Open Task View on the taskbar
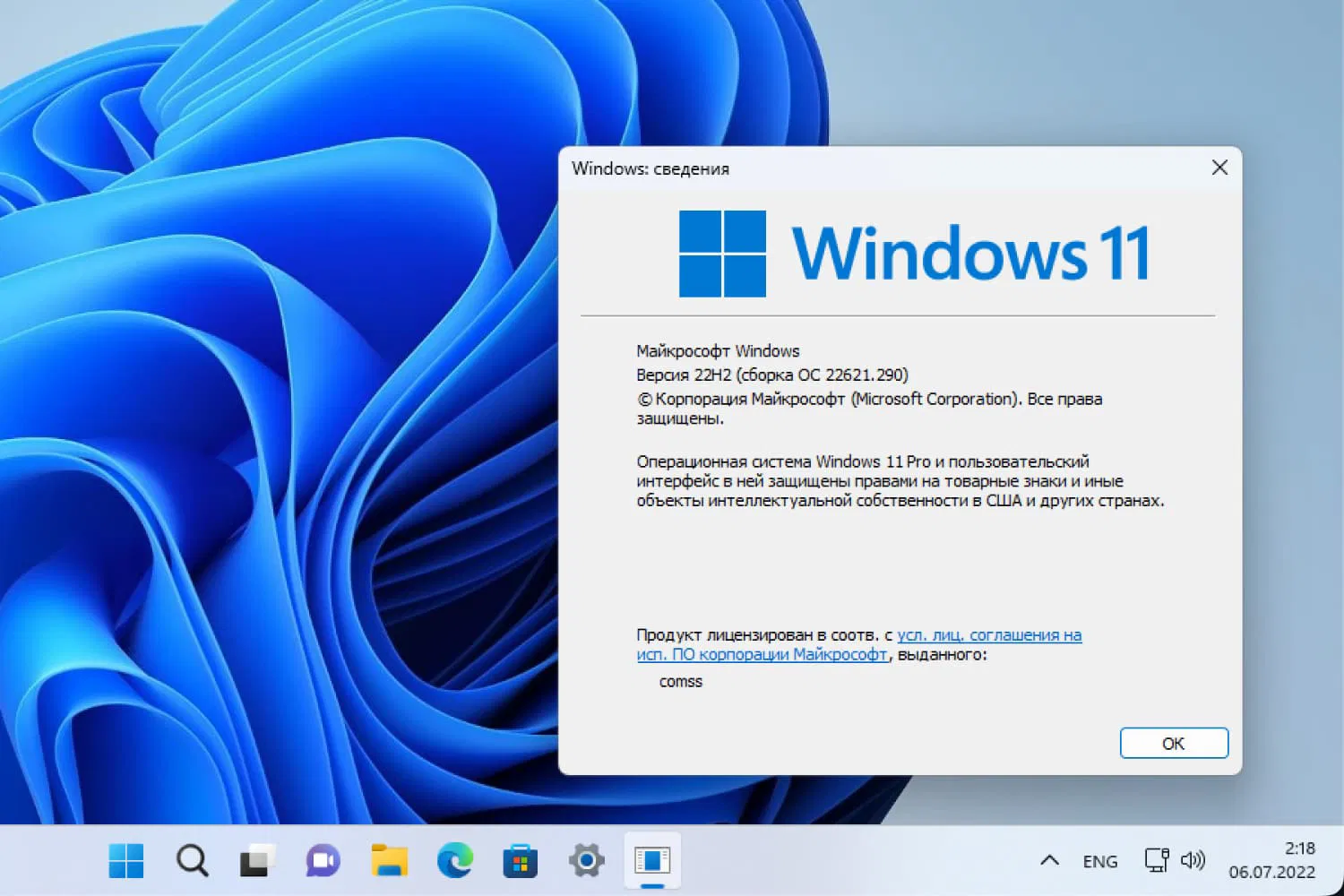 [x=256, y=860]
